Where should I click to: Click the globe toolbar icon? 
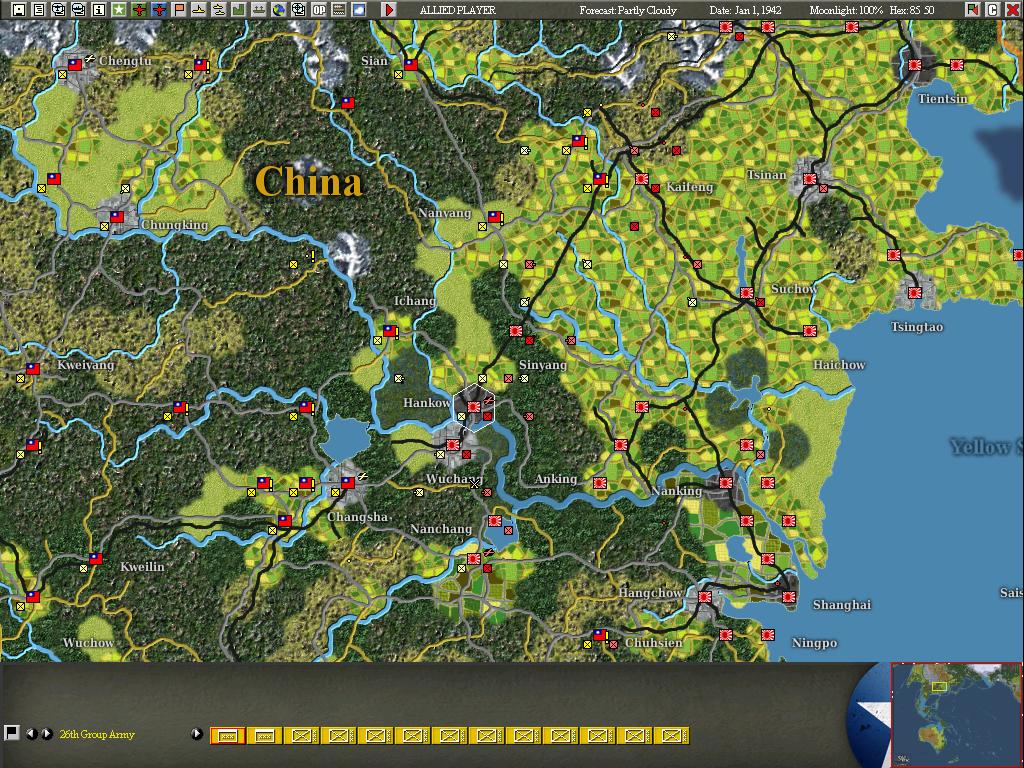point(279,9)
